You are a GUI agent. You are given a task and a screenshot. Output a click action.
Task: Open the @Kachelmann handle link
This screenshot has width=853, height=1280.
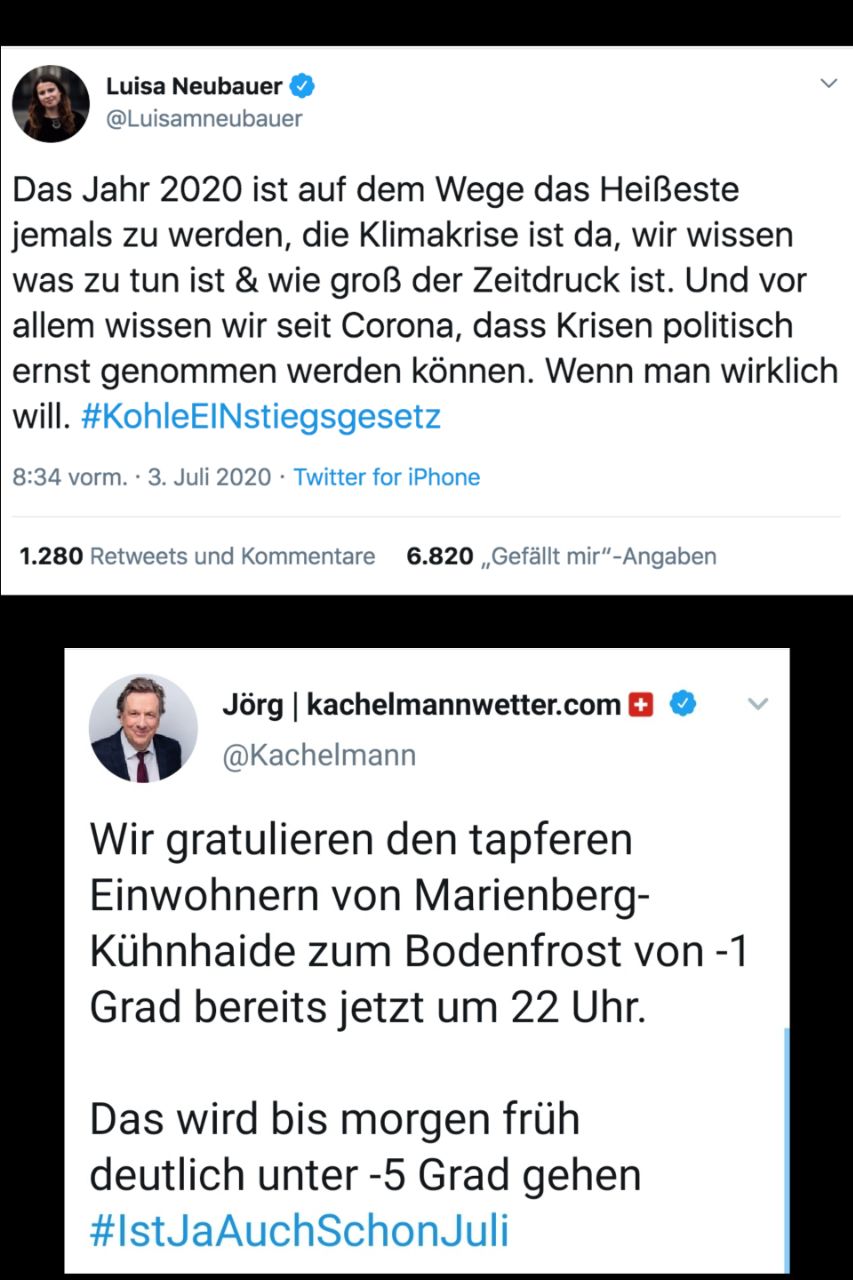coord(318,754)
